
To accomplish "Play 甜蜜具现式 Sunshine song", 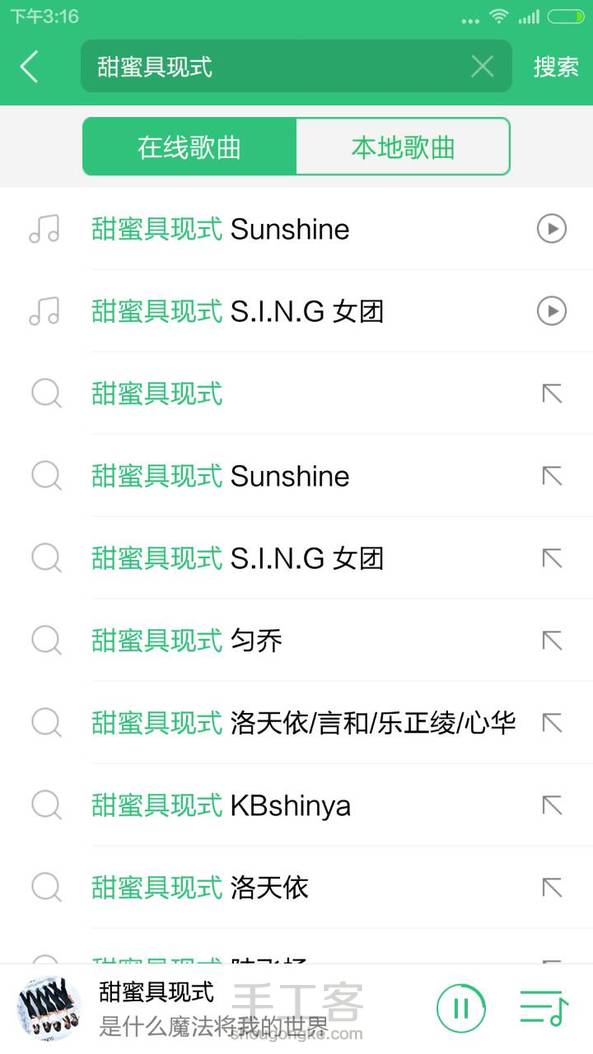I will coord(551,229).
